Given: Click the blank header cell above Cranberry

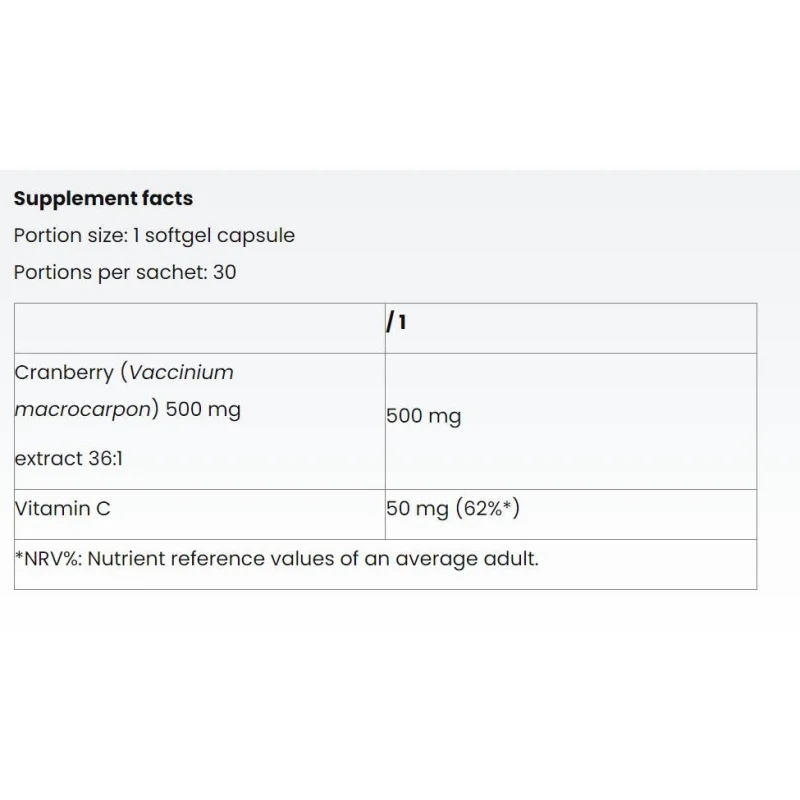Looking at the screenshot, I should 200,328.
